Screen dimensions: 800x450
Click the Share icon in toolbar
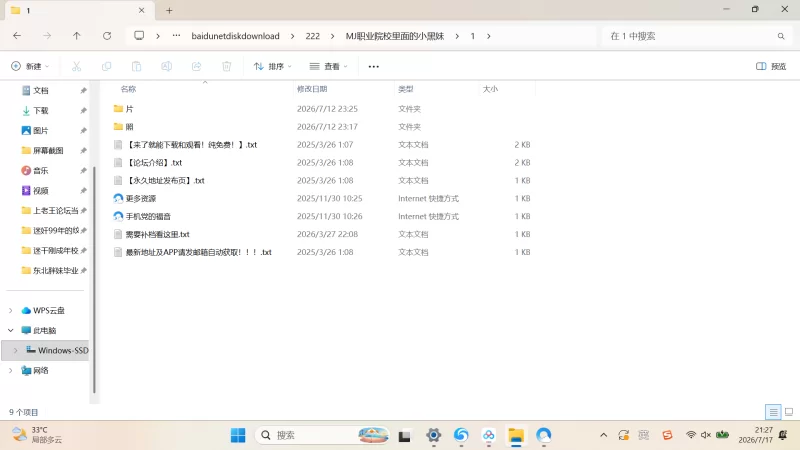[196, 66]
